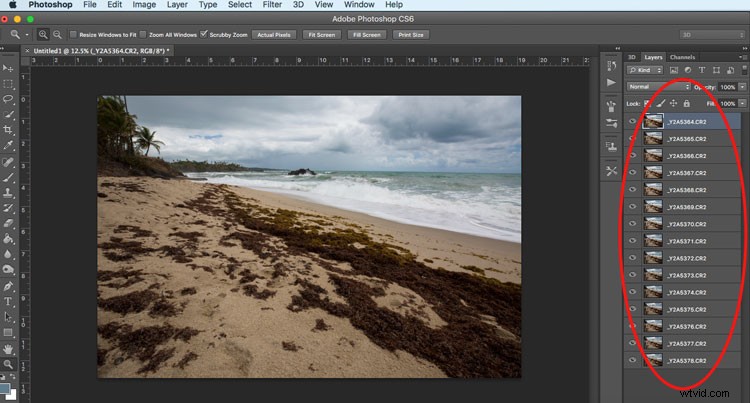Toggle the layer filtering switch

coord(744,70)
